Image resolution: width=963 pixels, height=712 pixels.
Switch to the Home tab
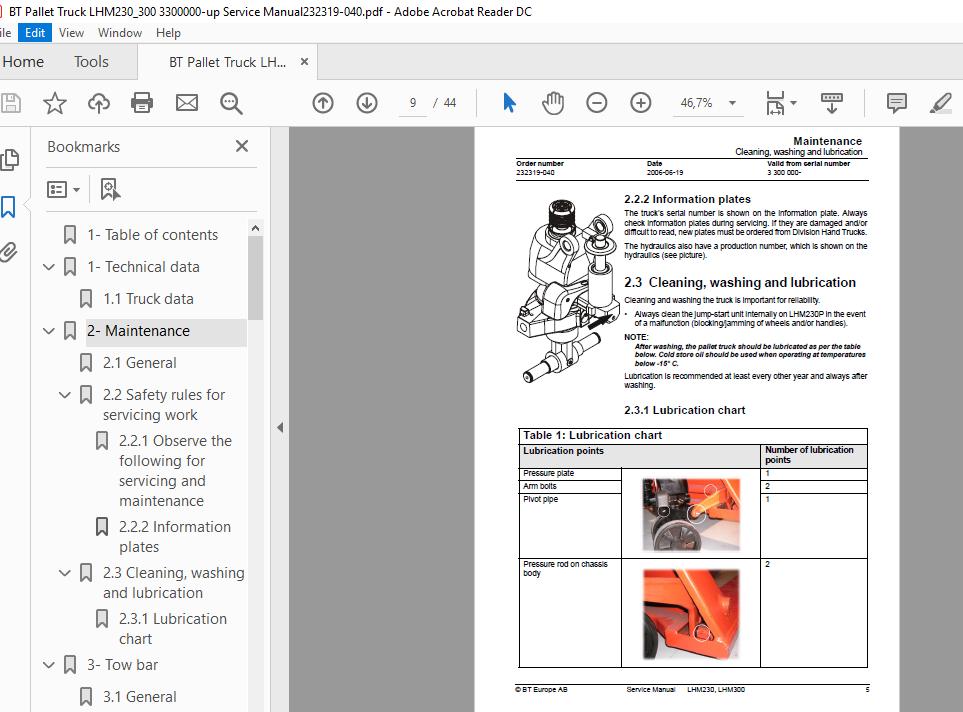(x=23, y=62)
